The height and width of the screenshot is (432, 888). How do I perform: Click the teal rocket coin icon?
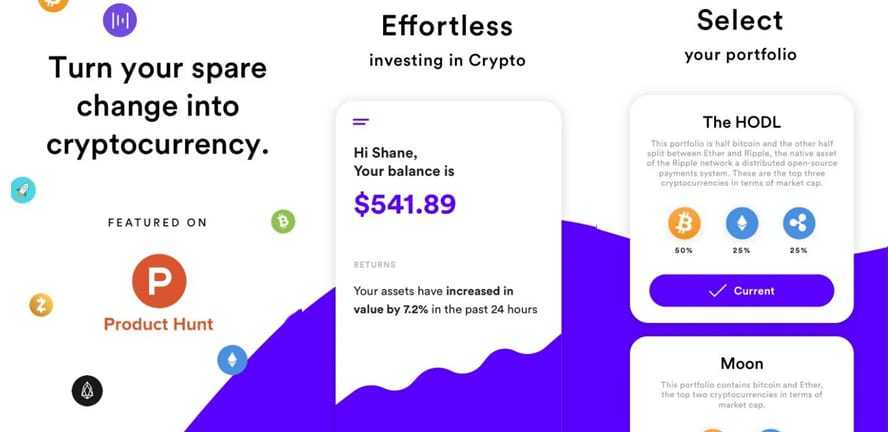tap(22, 190)
